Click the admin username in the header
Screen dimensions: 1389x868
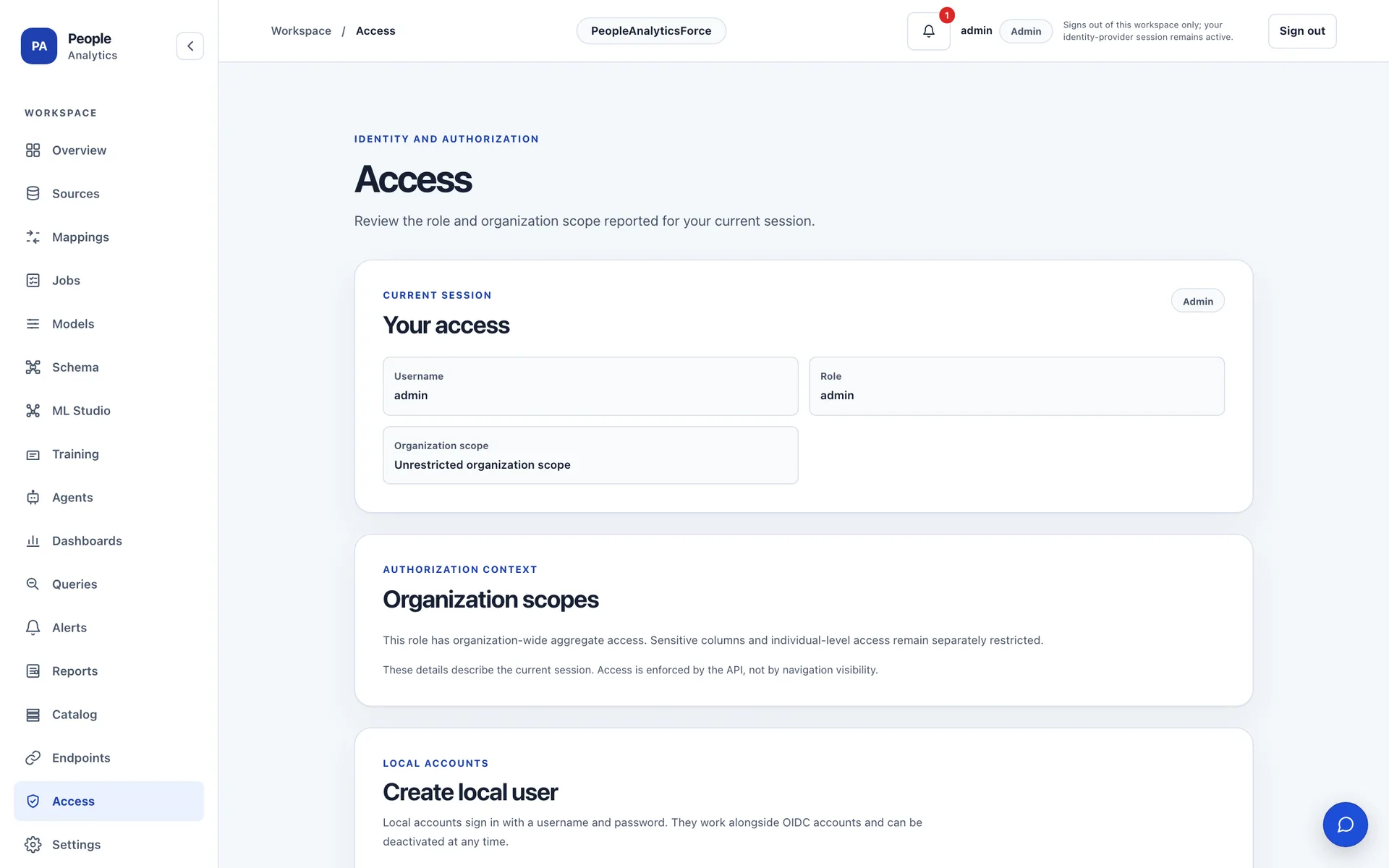976,30
